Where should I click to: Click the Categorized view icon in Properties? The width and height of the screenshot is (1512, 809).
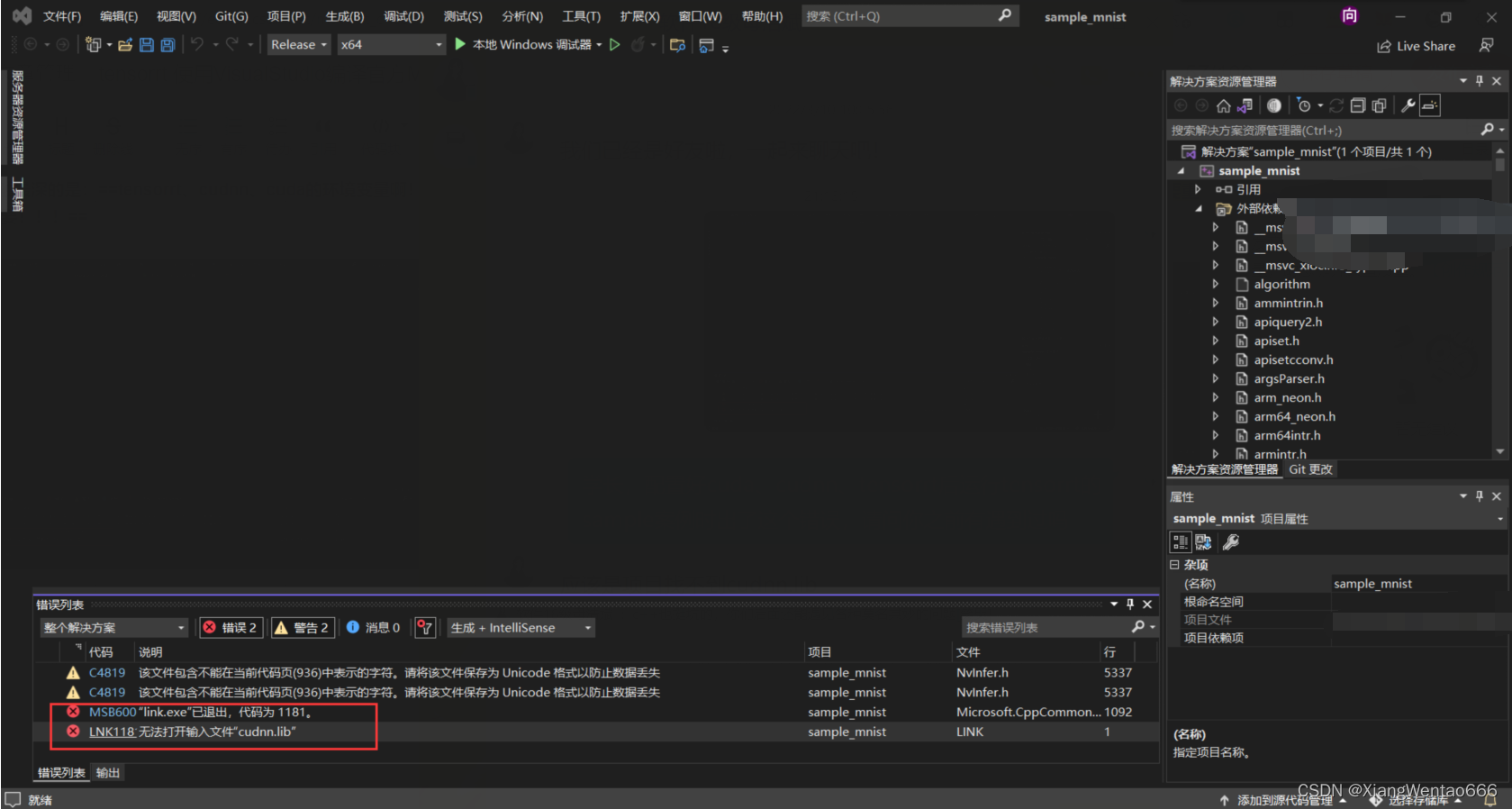1181,541
